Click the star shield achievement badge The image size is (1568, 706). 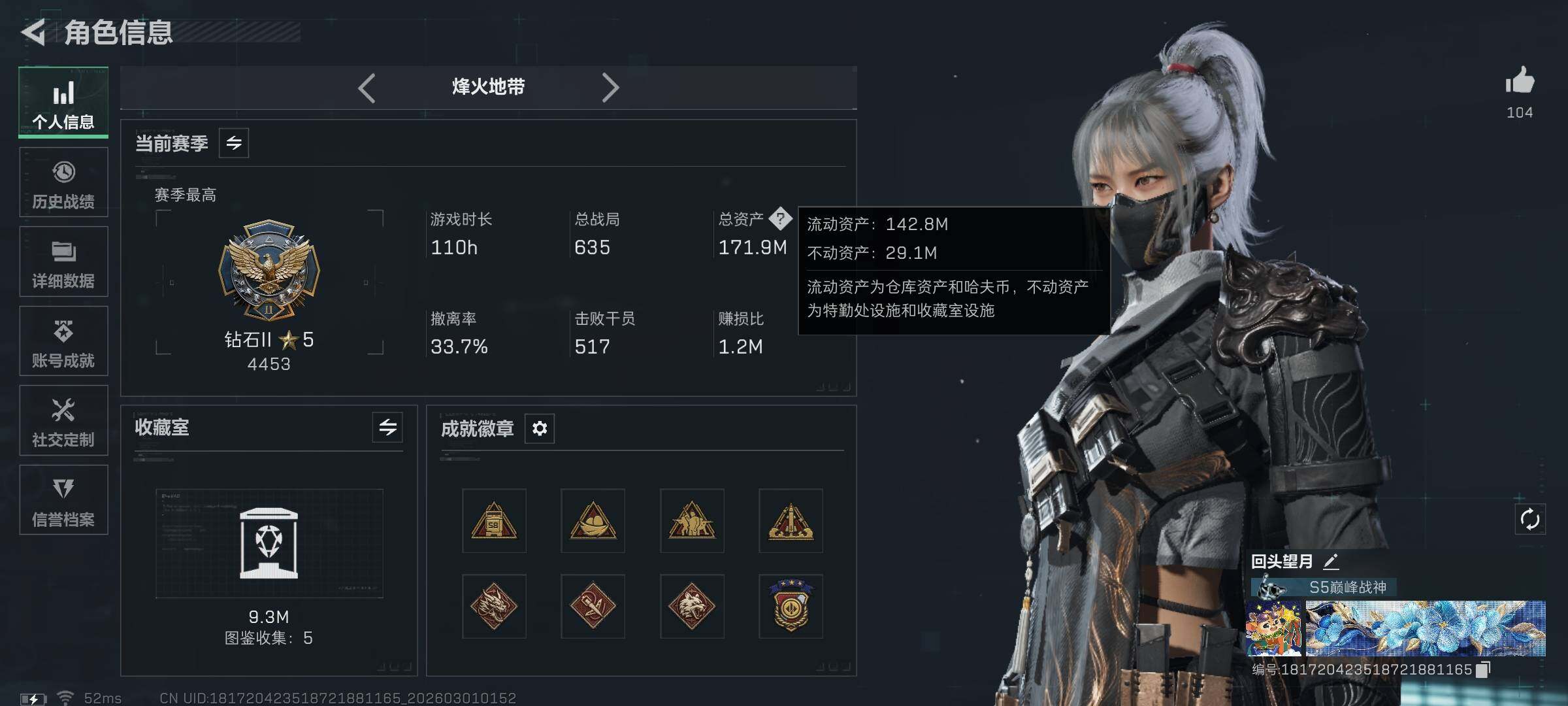(791, 606)
